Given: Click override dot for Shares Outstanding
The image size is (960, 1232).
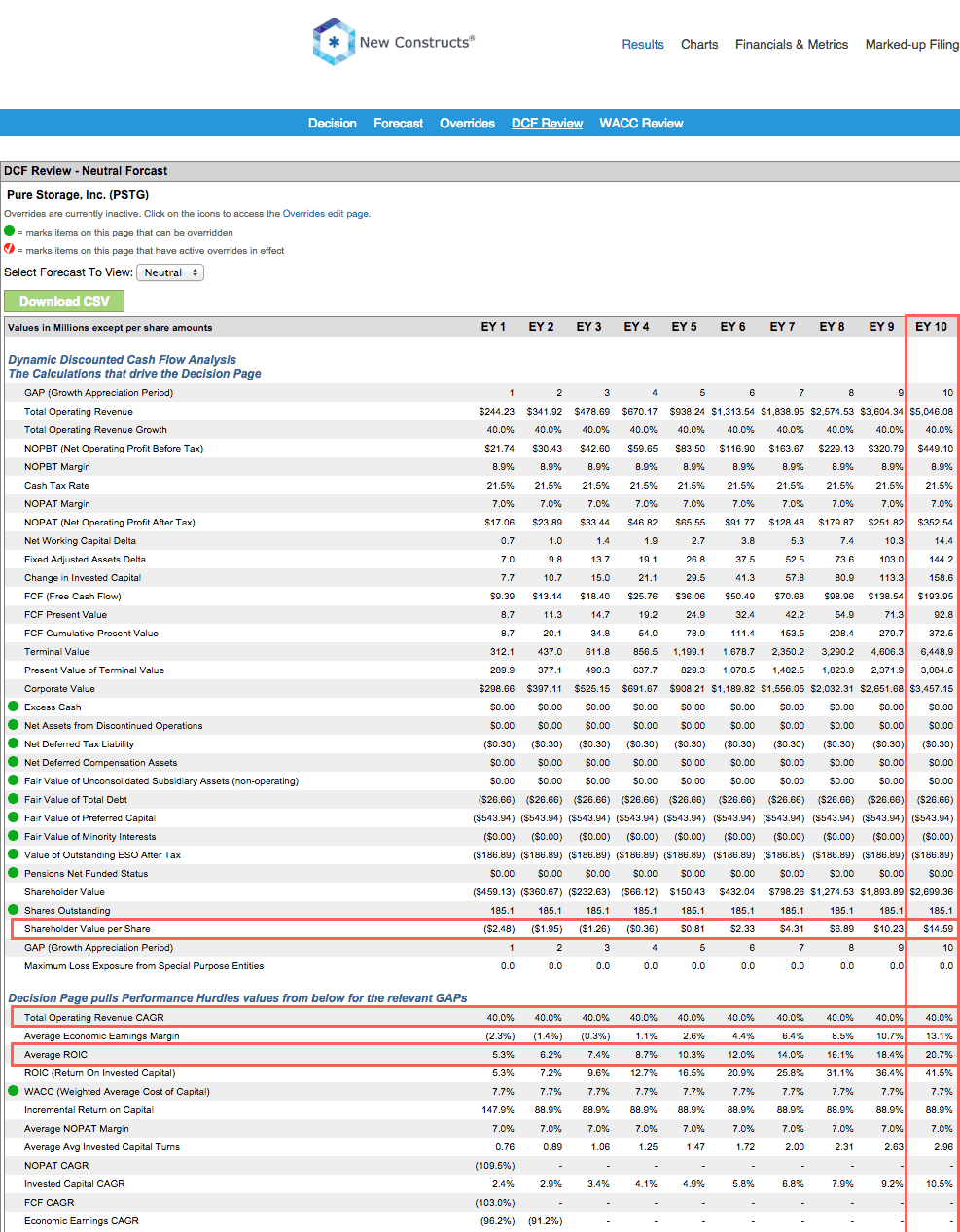Looking at the screenshot, I should tap(14, 910).
